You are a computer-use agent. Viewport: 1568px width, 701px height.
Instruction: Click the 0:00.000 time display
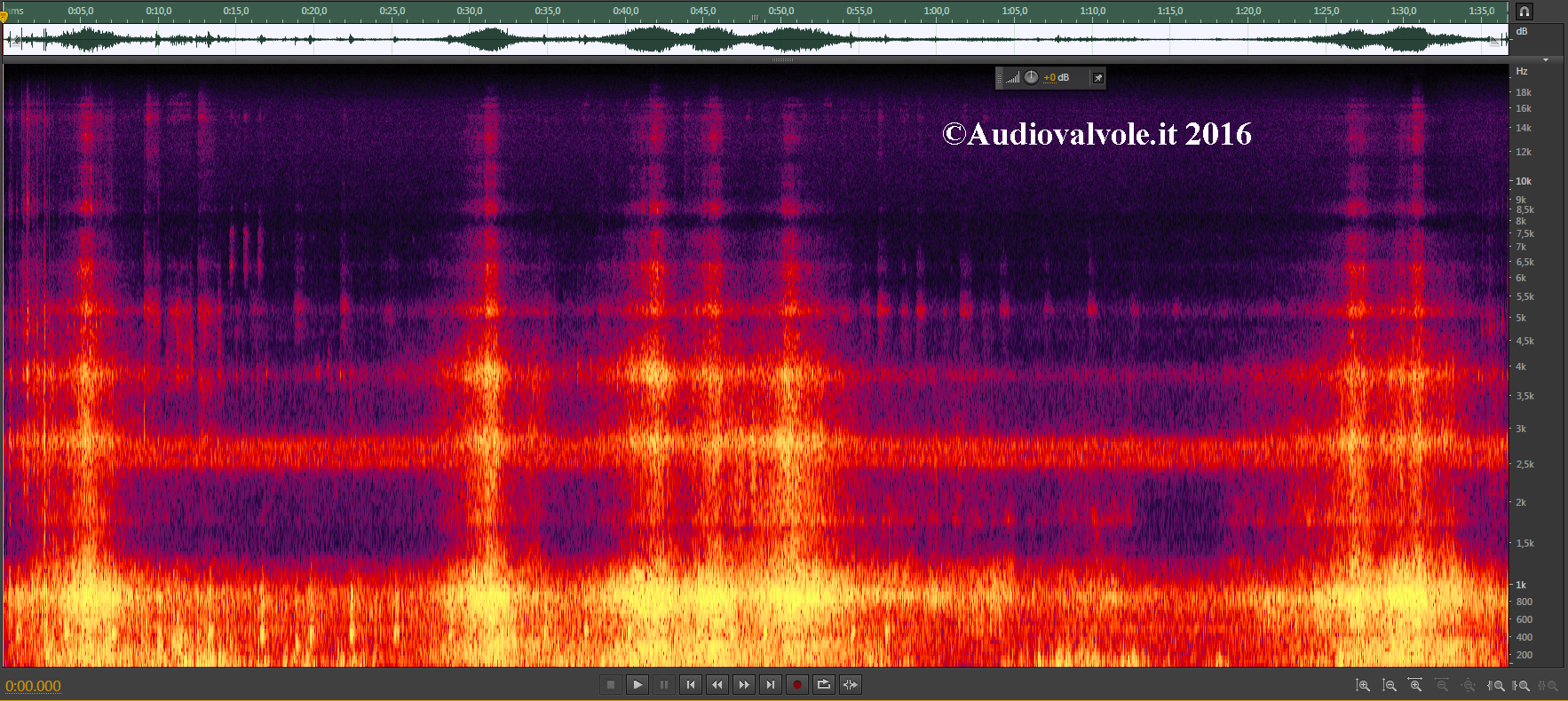(34, 686)
